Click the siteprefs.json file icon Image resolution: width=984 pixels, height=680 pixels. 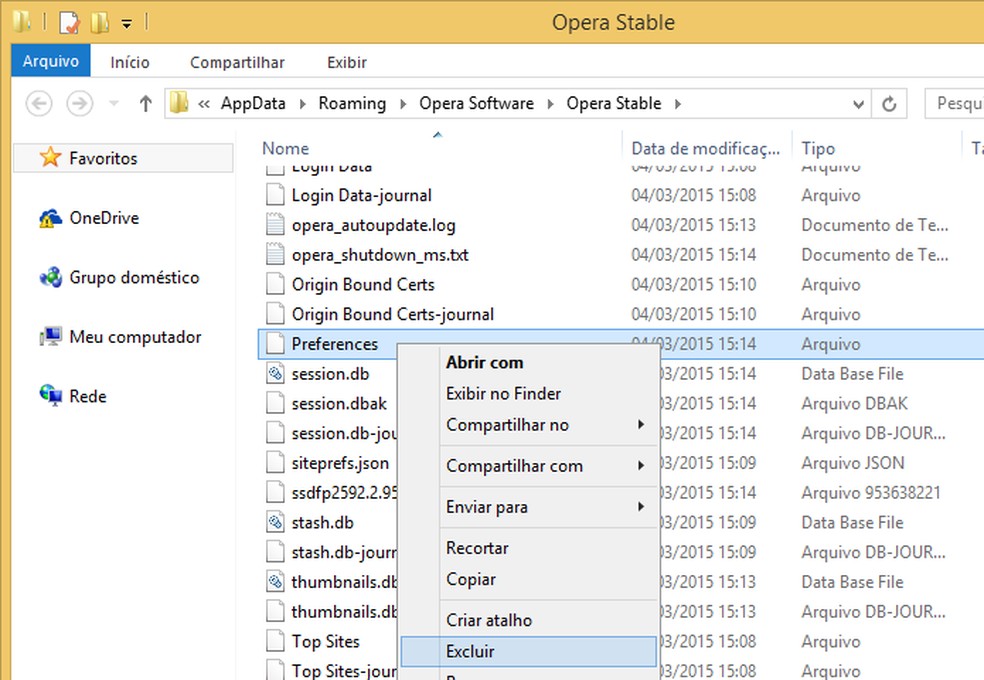coord(275,463)
